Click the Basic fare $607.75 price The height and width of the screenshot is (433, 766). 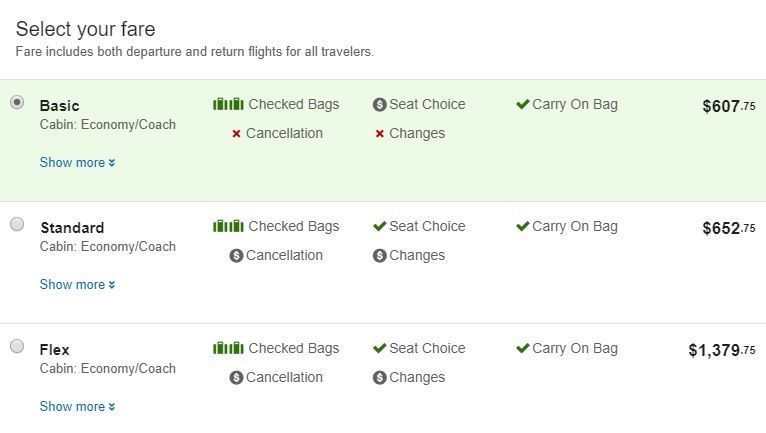click(x=728, y=106)
